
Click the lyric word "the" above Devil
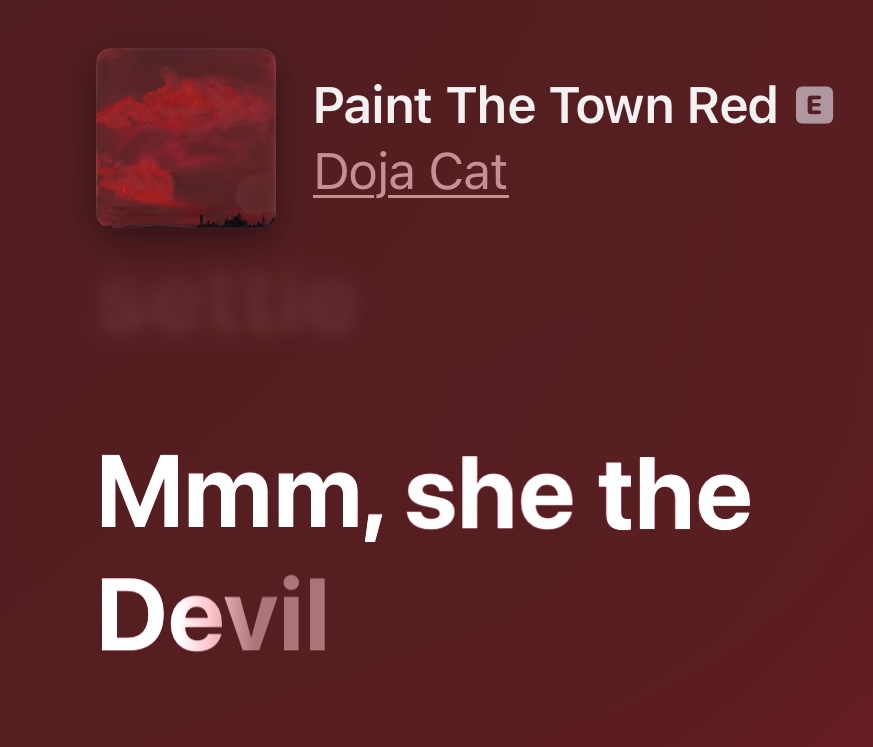(675, 492)
